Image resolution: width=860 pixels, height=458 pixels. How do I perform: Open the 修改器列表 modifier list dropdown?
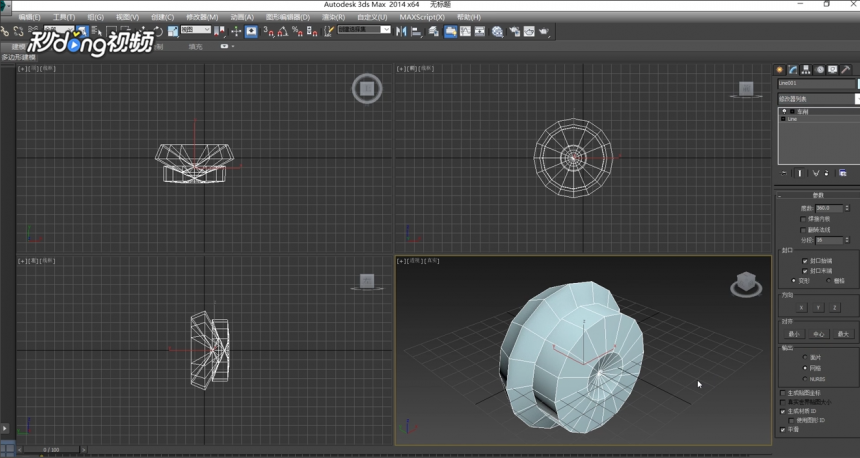[x=818, y=99]
